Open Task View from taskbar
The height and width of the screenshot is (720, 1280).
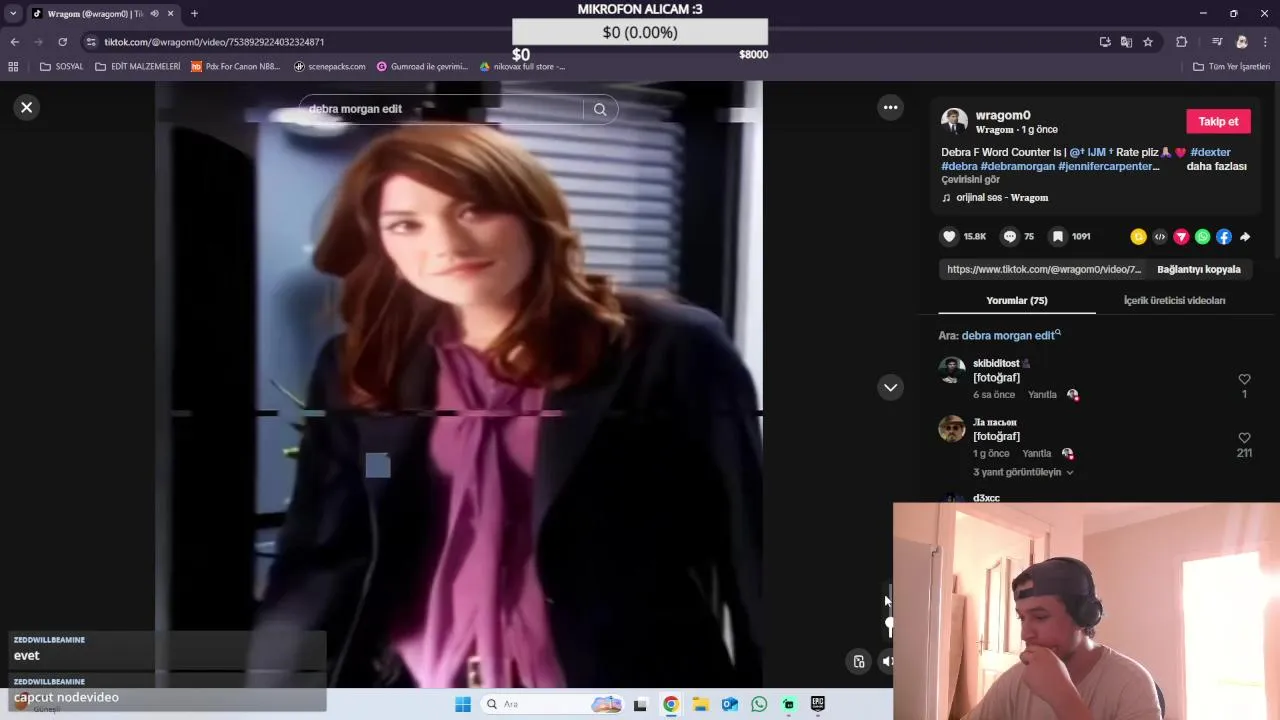[x=640, y=704]
